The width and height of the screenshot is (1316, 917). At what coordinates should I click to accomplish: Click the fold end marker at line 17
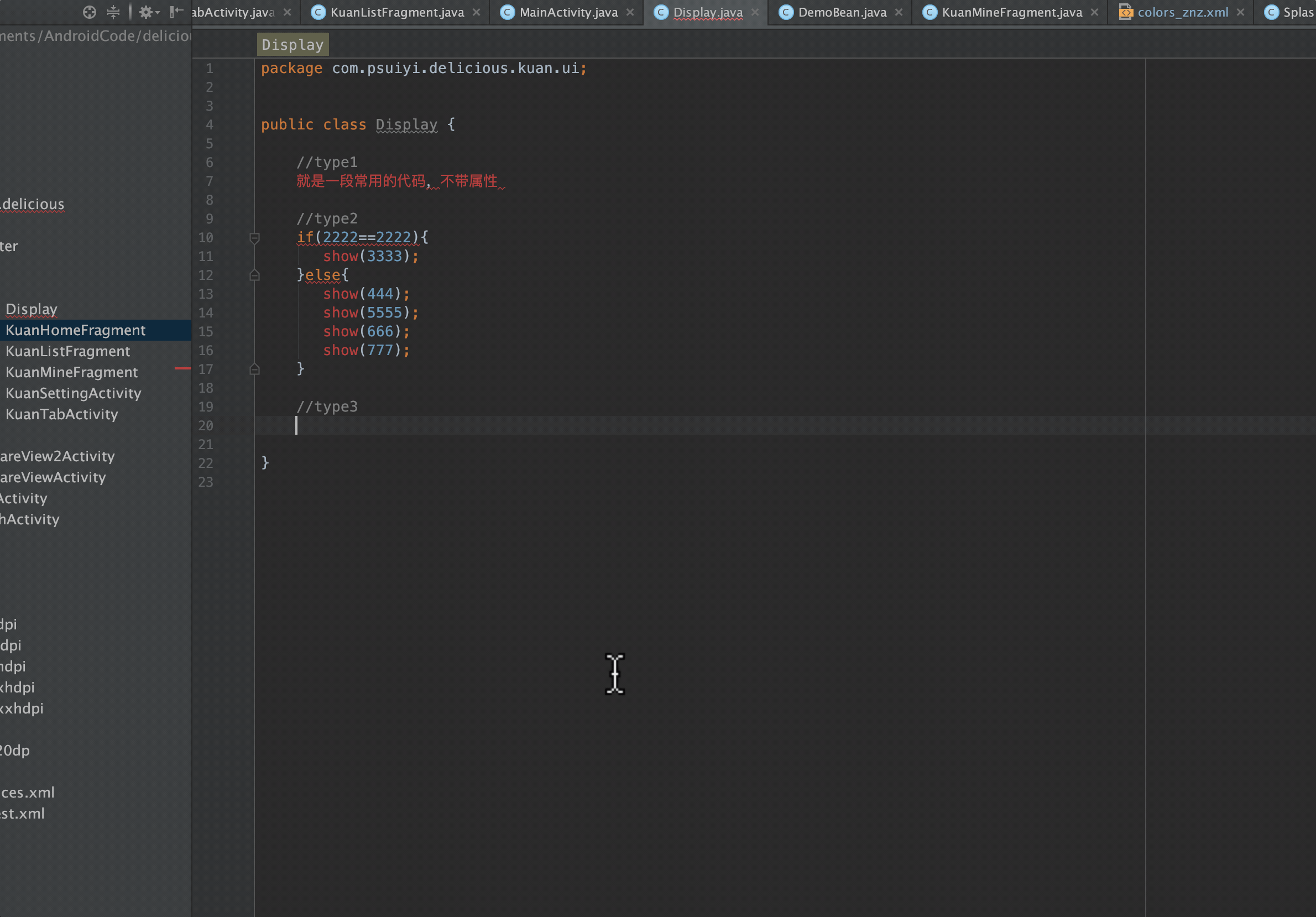click(x=254, y=369)
